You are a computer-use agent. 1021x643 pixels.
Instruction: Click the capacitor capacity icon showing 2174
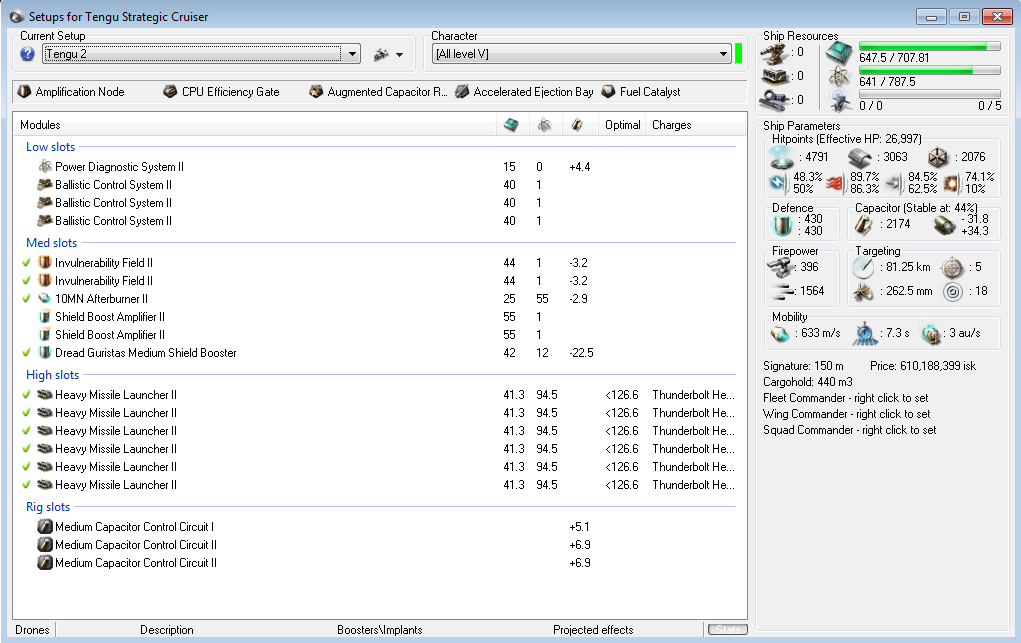pyautogui.click(x=864, y=225)
